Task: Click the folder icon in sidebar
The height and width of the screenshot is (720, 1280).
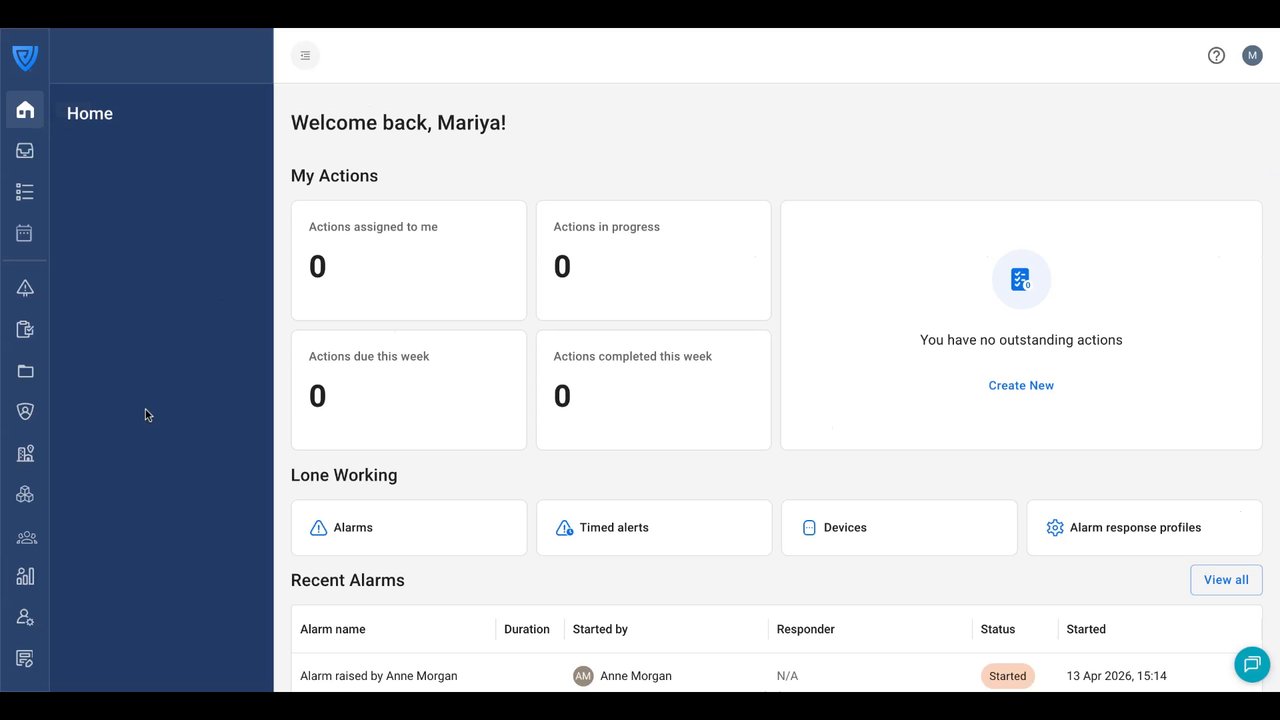Action: [25, 371]
